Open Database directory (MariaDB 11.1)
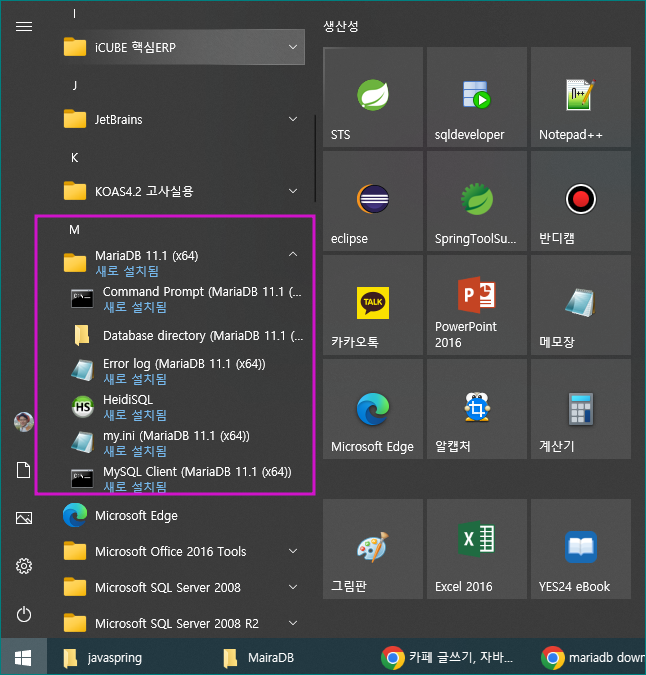Viewport: 646px width, 675px height. (181, 335)
